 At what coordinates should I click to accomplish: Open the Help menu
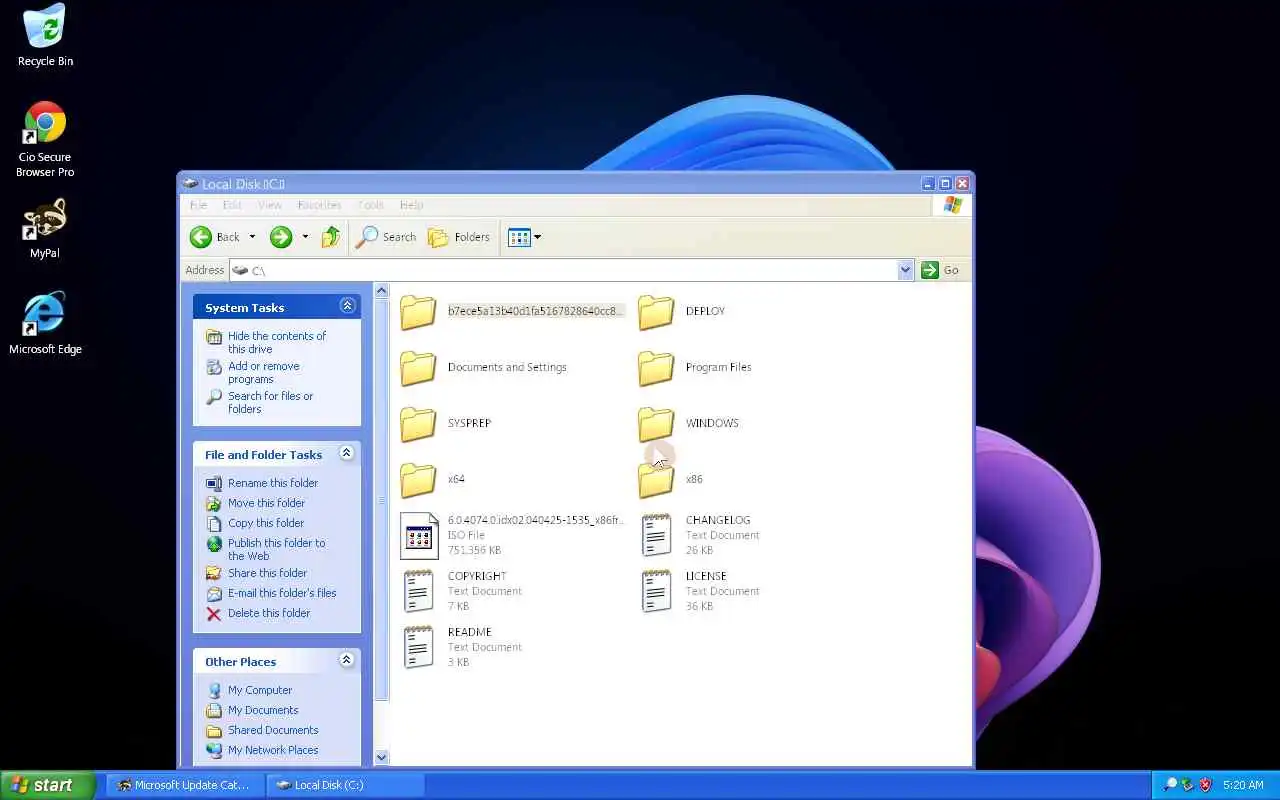point(411,205)
